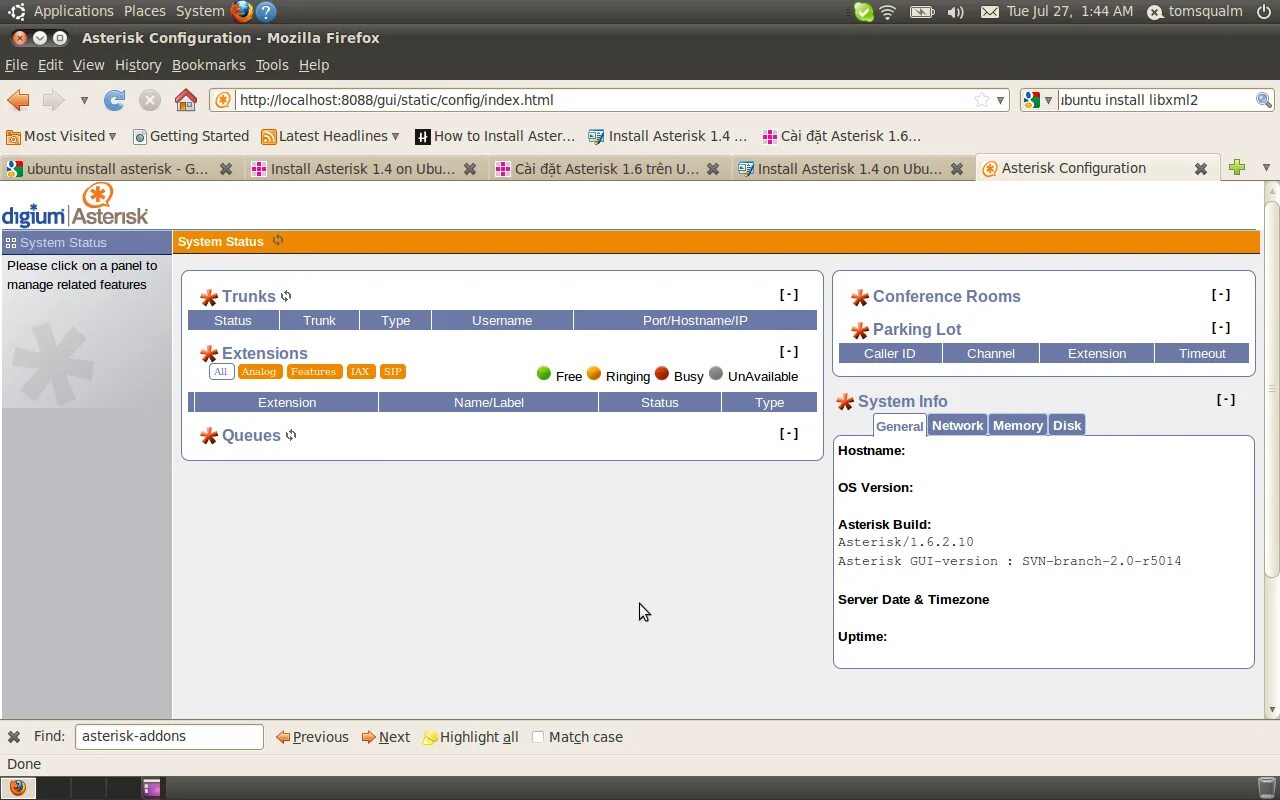
Task: Refresh the Trunks panel
Action: pyautogui.click(x=286, y=296)
